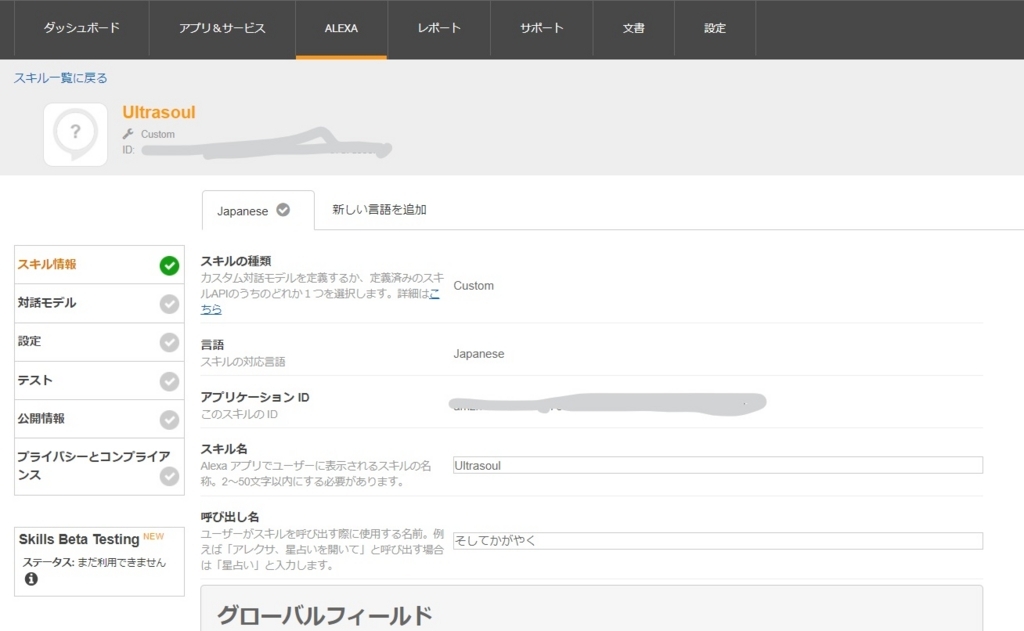This screenshot has width=1024, height=631.
Task: Click the スキル名 input field with Ultrasoul
Action: (x=718, y=465)
